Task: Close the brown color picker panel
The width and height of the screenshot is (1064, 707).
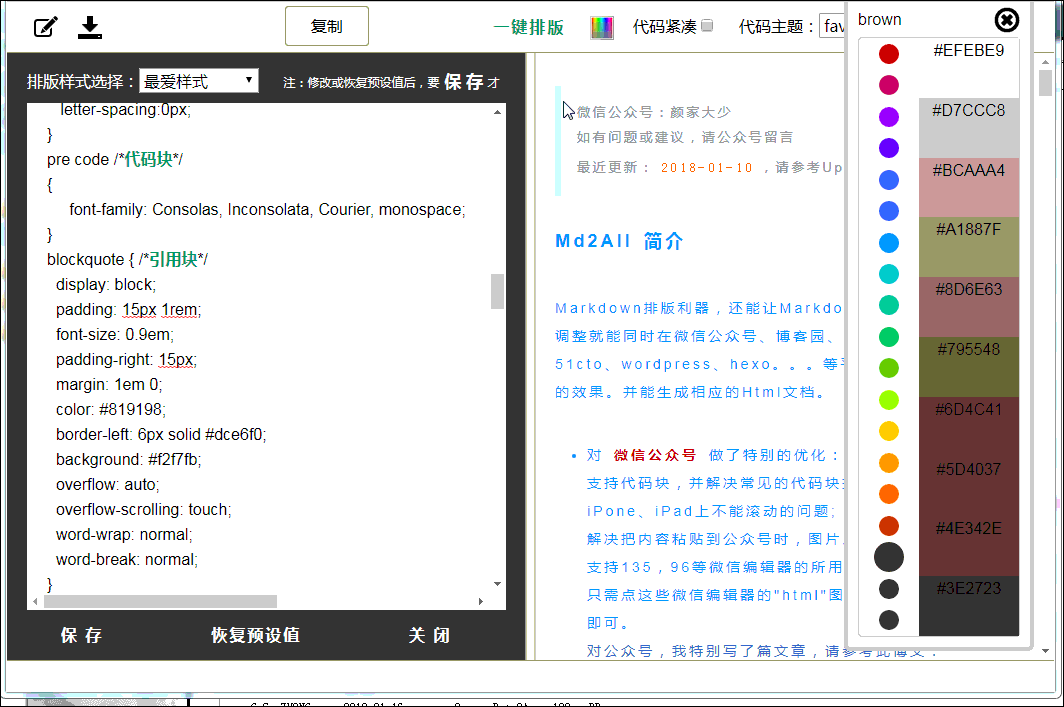Action: pyautogui.click(x=1007, y=20)
